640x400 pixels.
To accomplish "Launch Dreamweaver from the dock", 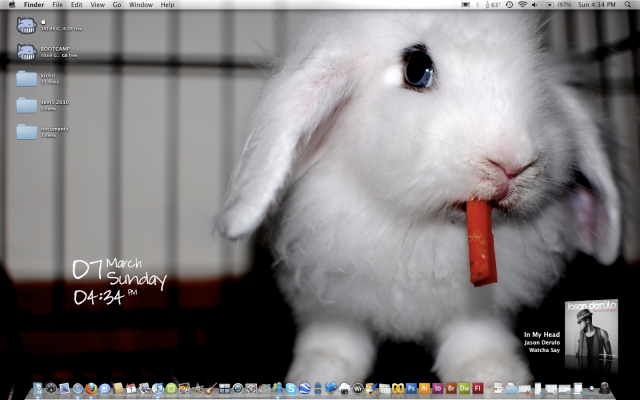I will point(464,388).
